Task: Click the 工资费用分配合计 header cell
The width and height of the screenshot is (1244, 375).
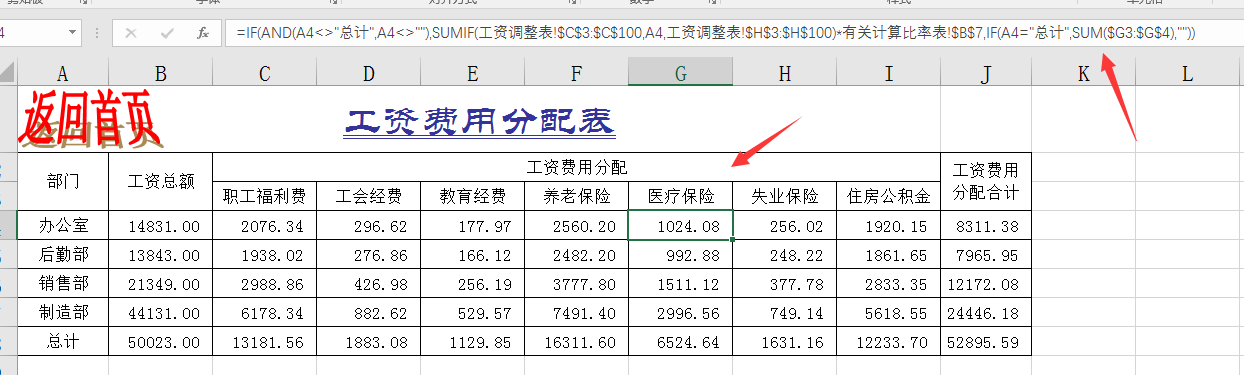Action: (985, 181)
